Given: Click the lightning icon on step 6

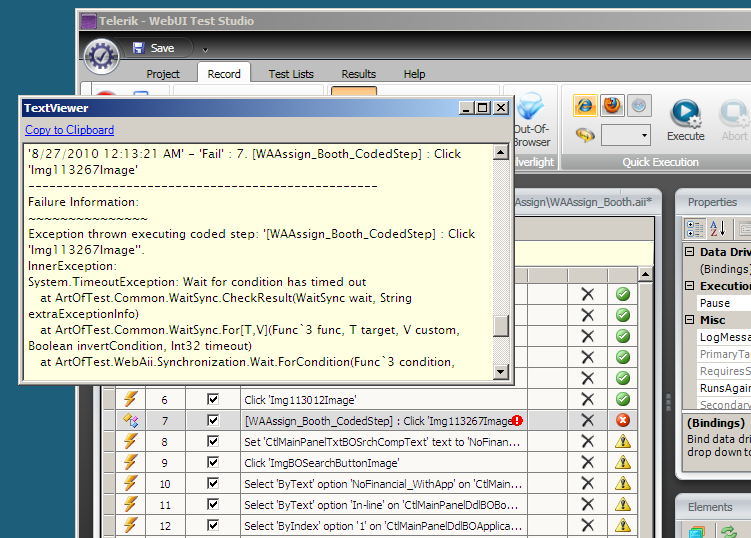Looking at the screenshot, I should point(130,399).
